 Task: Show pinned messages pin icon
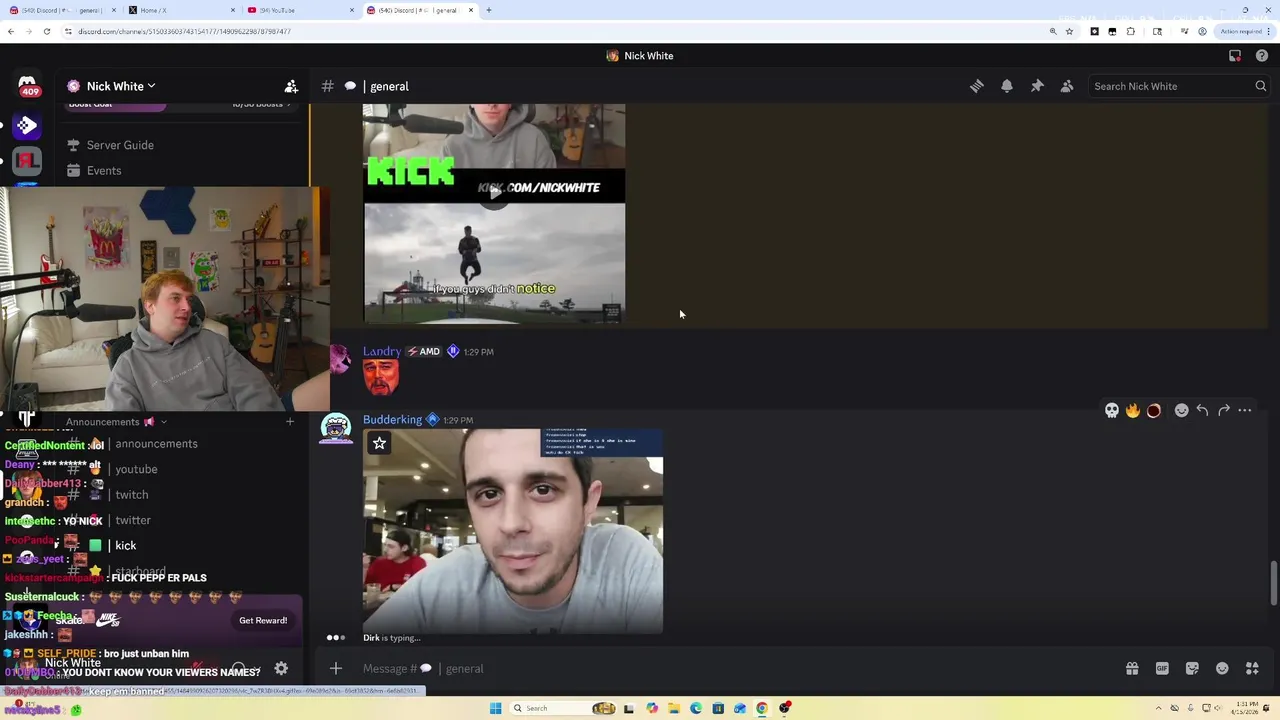click(1037, 86)
